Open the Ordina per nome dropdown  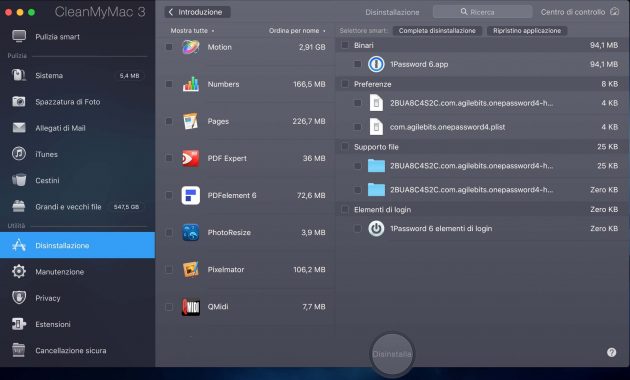tap(297, 31)
